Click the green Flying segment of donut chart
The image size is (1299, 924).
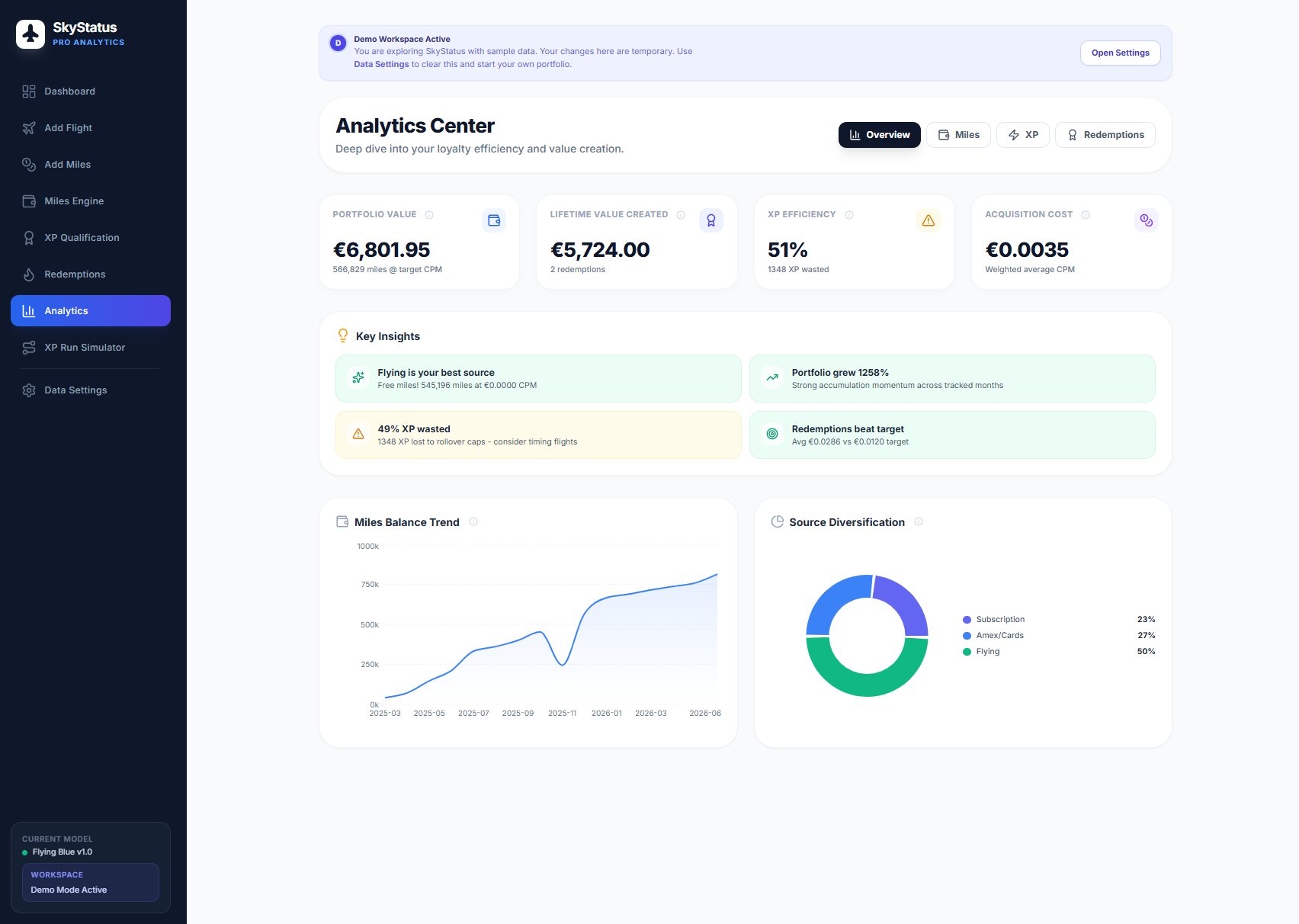click(867, 681)
